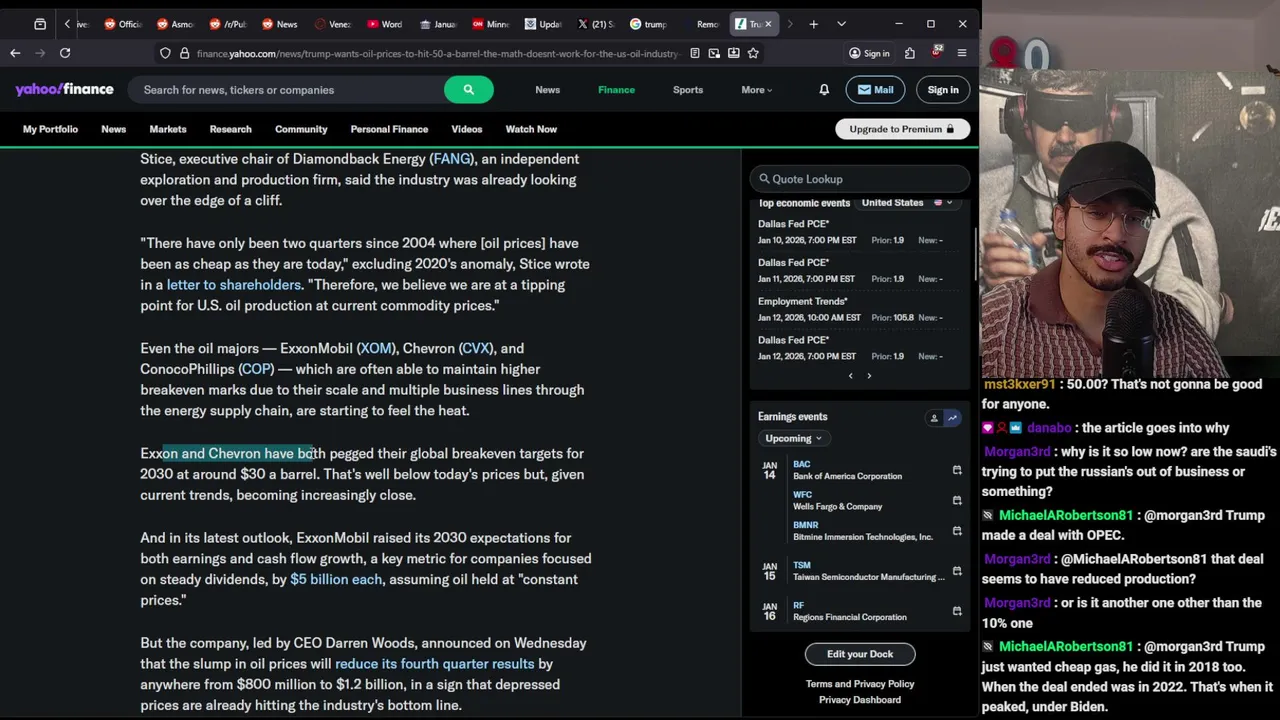The height and width of the screenshot is (720, 1280).
Task: Open the browser extensions puzzle icon
Action: (x=910, y=53)
